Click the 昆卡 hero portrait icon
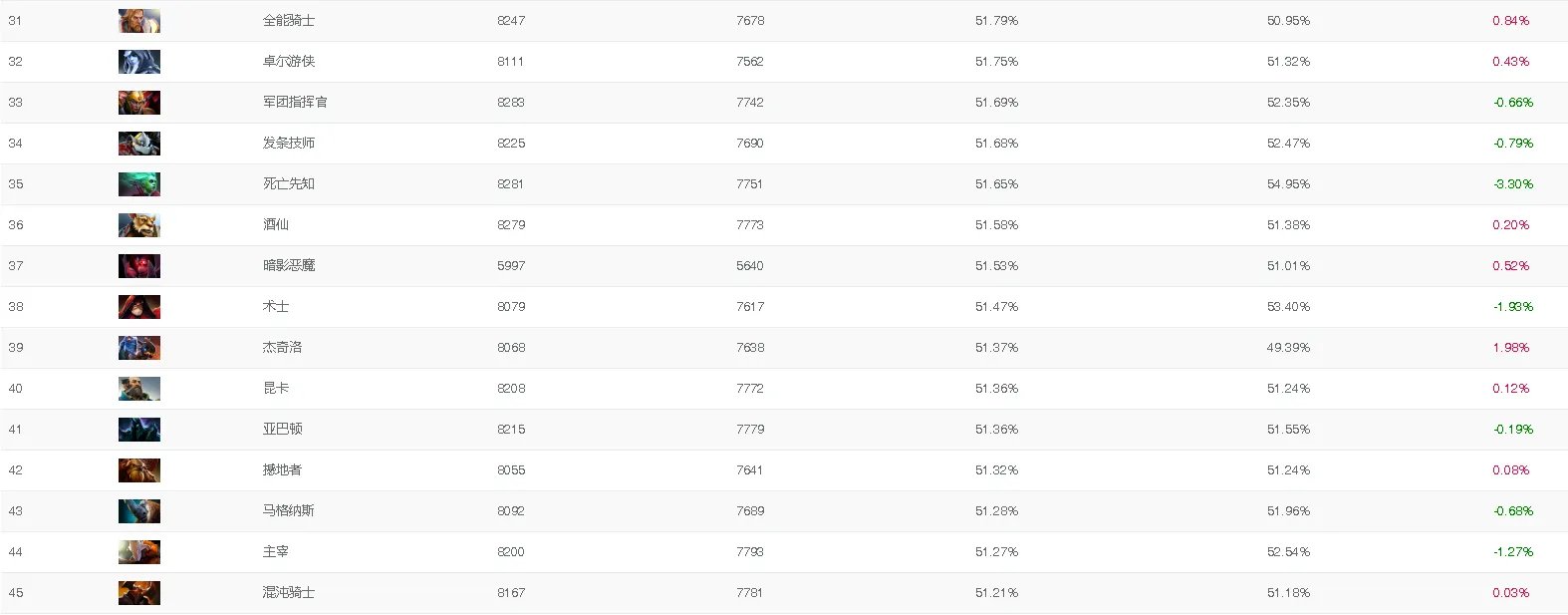This screenshot has height=615, width=1568. point(138,388)
